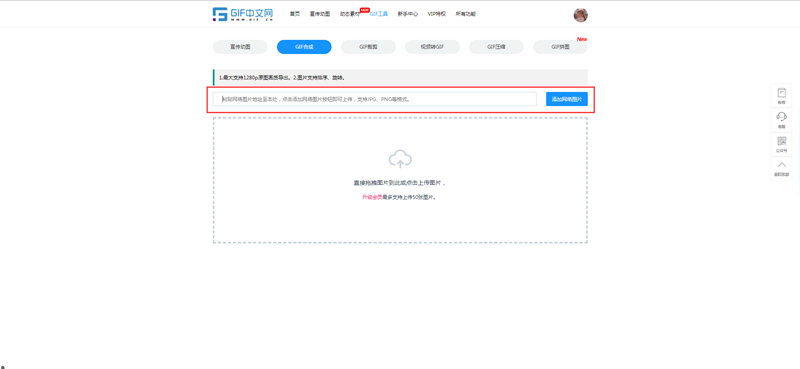Select the blue GIF合成 tab
The width and height of the screenshot is (800, 369).
coord(304,47)
